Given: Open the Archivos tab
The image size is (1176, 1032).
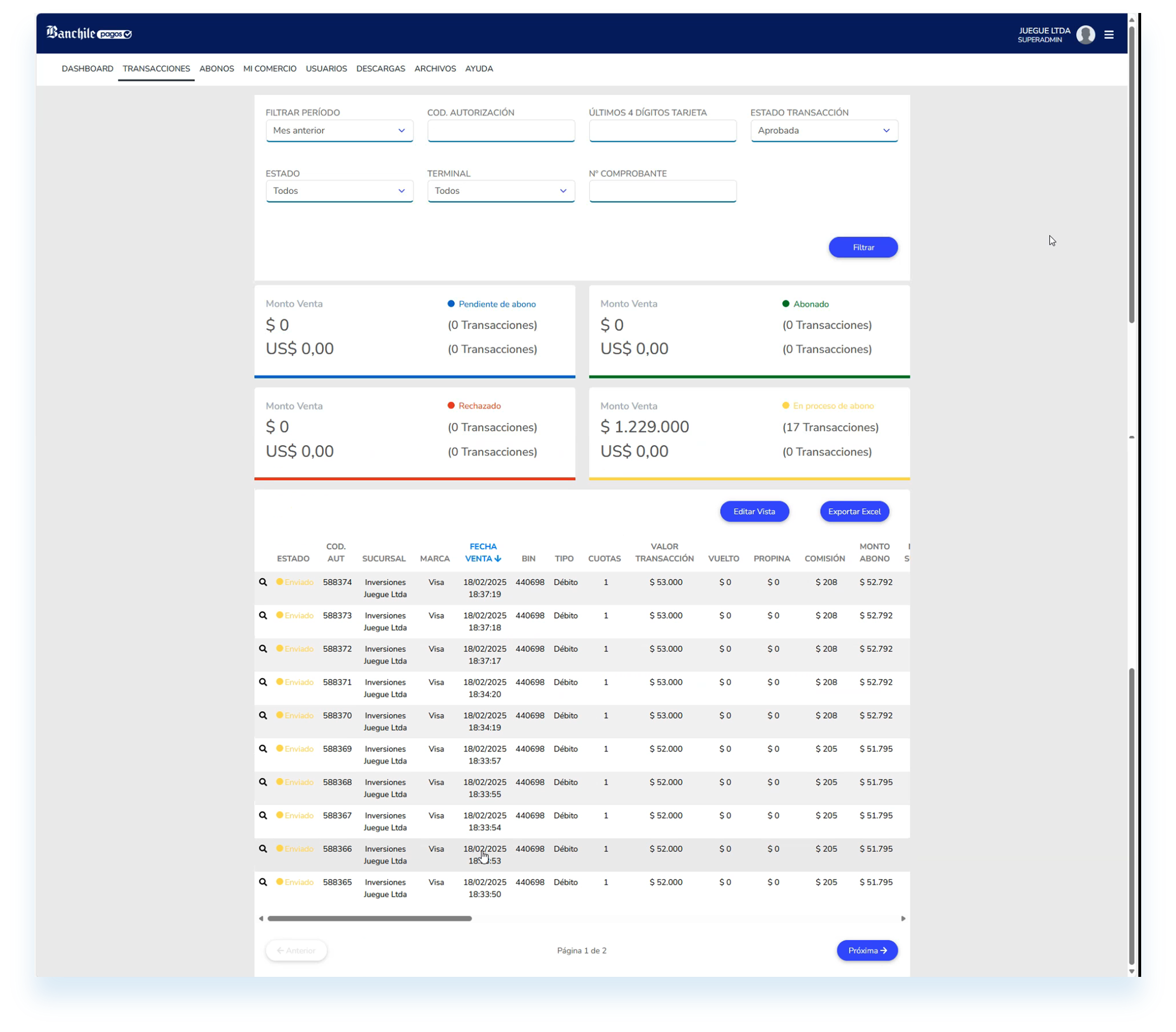Looking at the screenshot, I should [435, 69].
